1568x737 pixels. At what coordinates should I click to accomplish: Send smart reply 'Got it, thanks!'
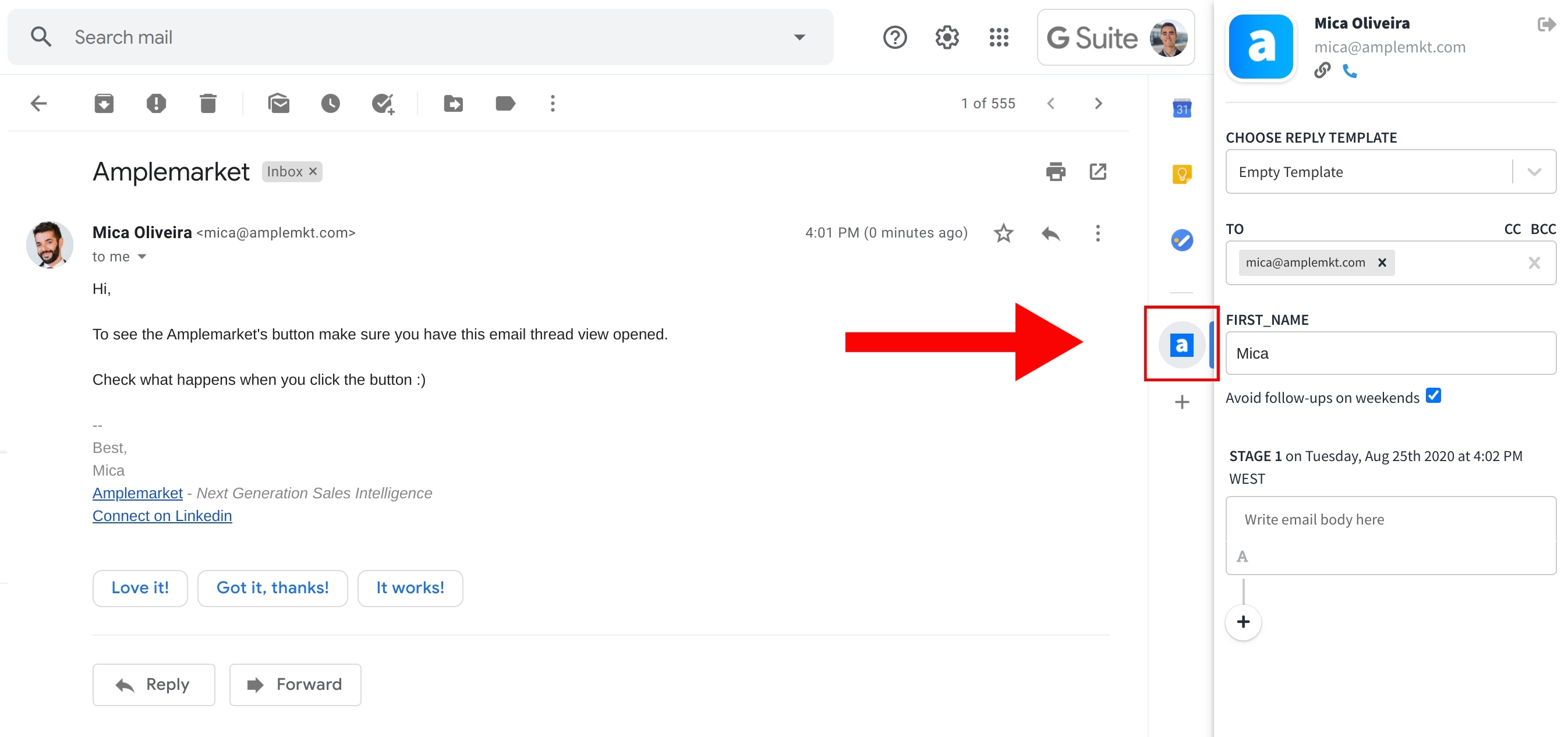(x=272, y=588)
